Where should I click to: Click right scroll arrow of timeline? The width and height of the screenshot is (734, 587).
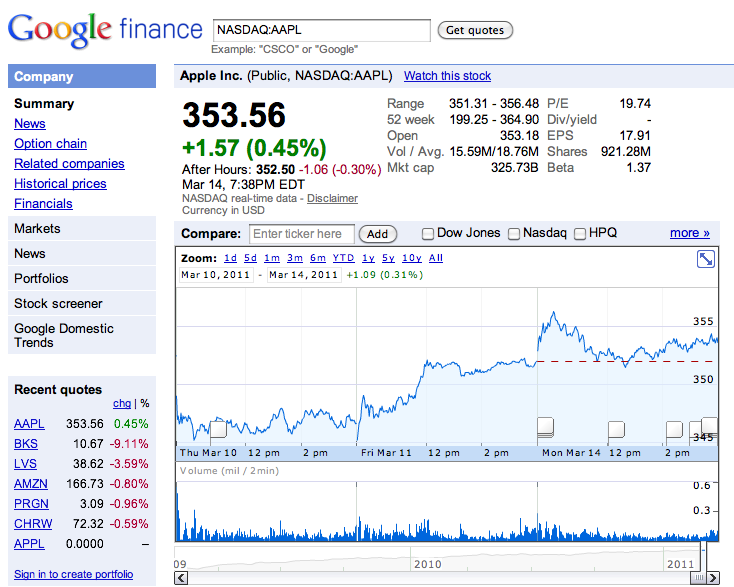714,577
